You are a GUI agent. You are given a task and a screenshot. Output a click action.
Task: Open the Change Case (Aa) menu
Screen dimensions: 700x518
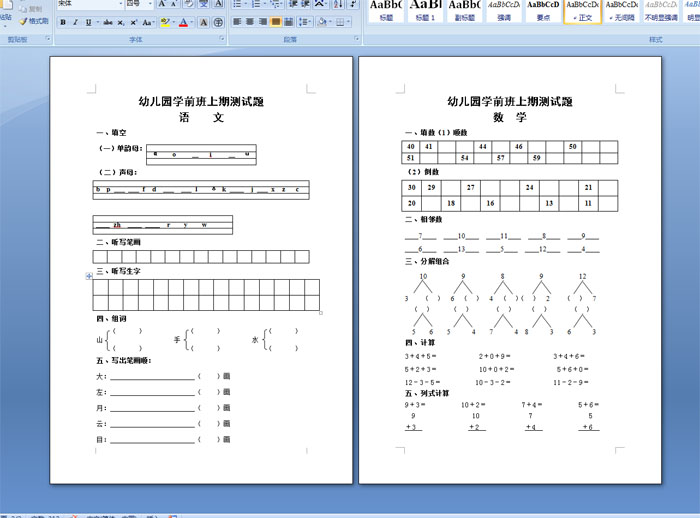[148, 22]
